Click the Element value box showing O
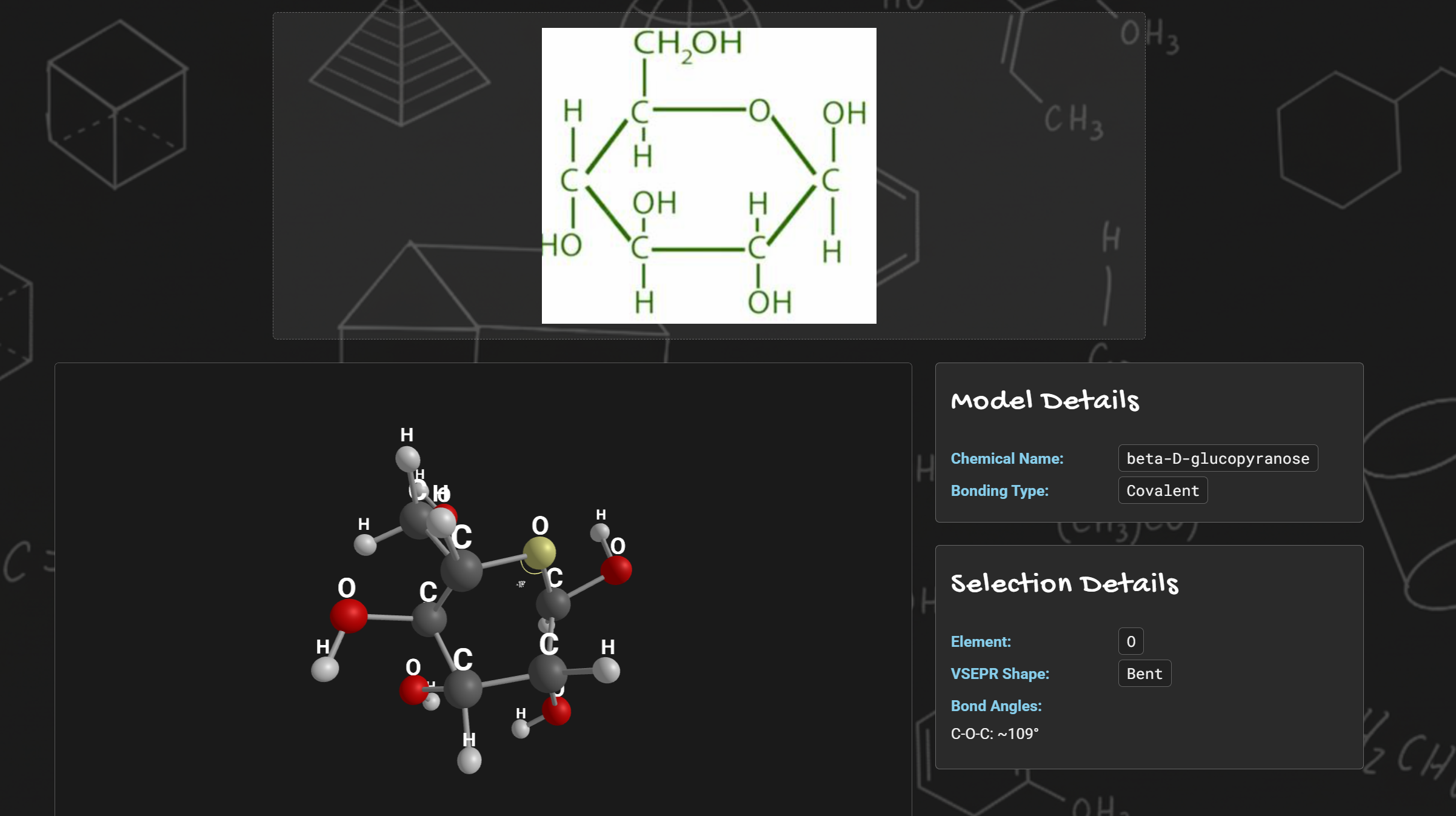The height and width of the screenshot is (816, 1456). tap(1130, 641)
